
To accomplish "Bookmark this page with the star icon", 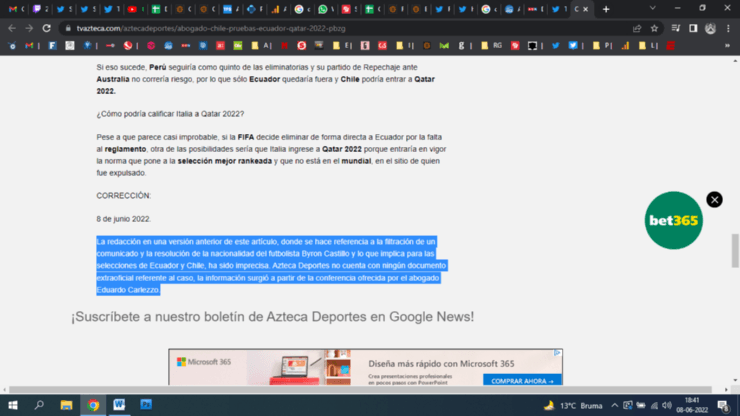I will tap(654, 28).
